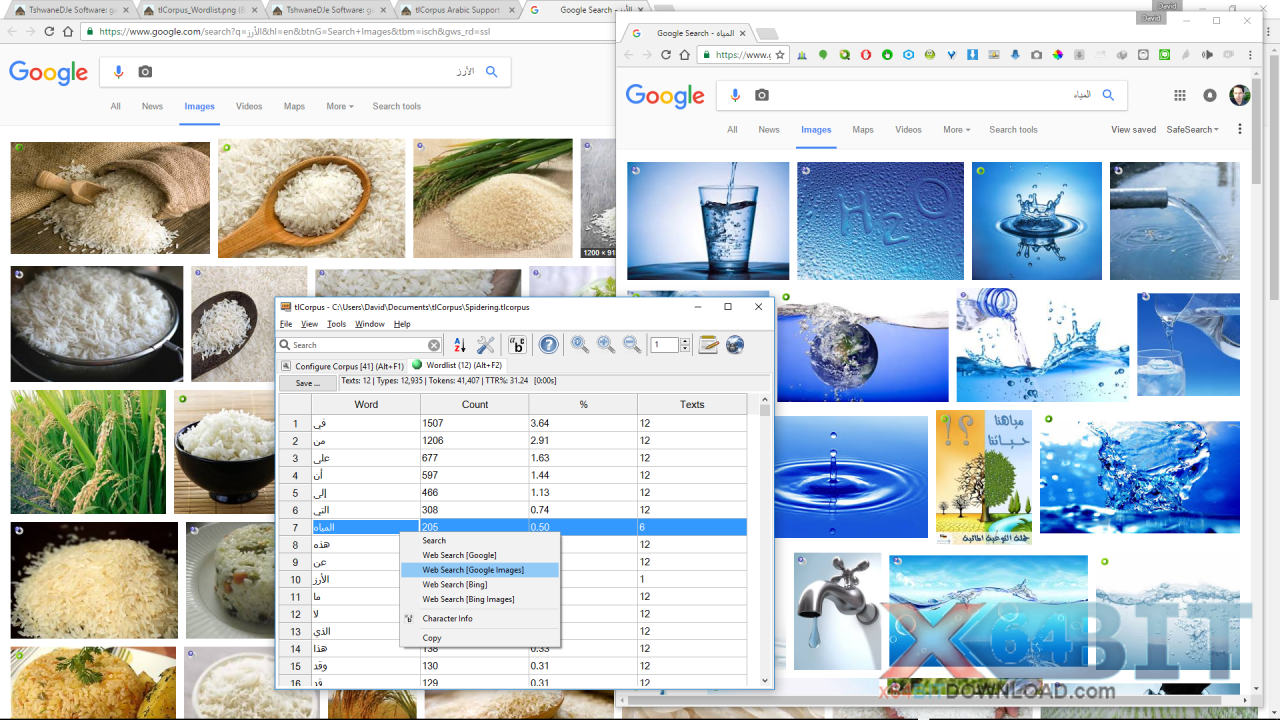Screen dimensions: 1280x720
Task: Increase the tlCorpus number spinner value
Action: pyautogui.click(x=685, y=341)
